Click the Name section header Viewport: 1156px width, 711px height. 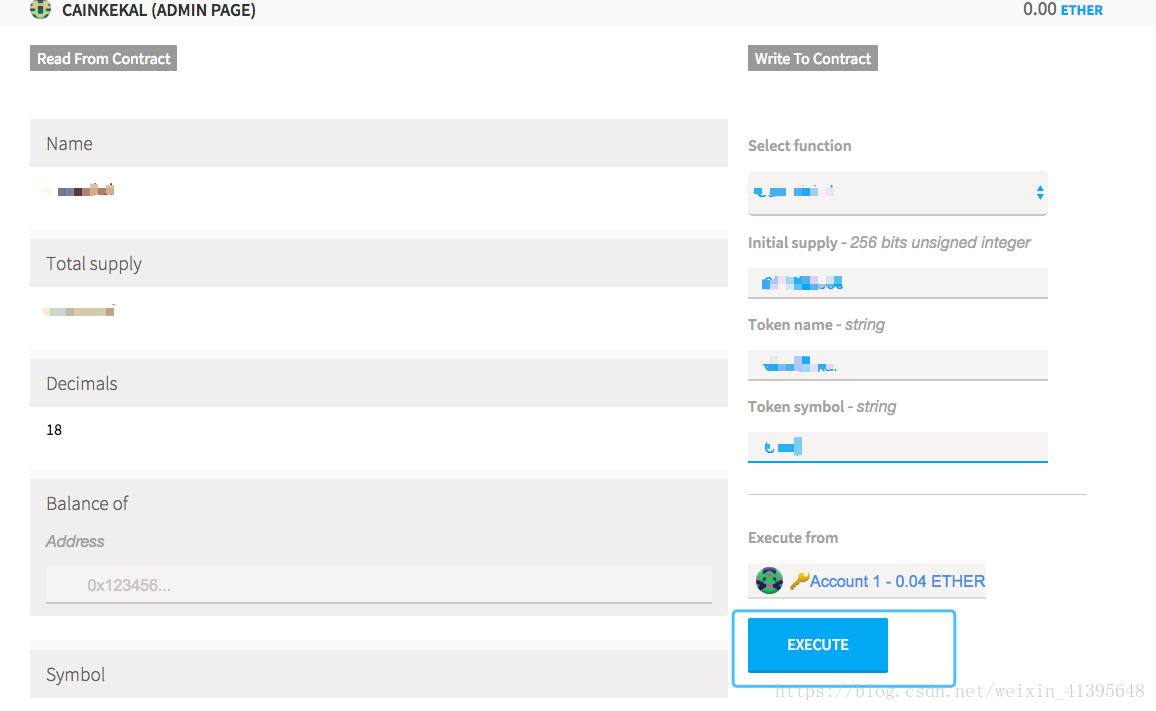378,143
